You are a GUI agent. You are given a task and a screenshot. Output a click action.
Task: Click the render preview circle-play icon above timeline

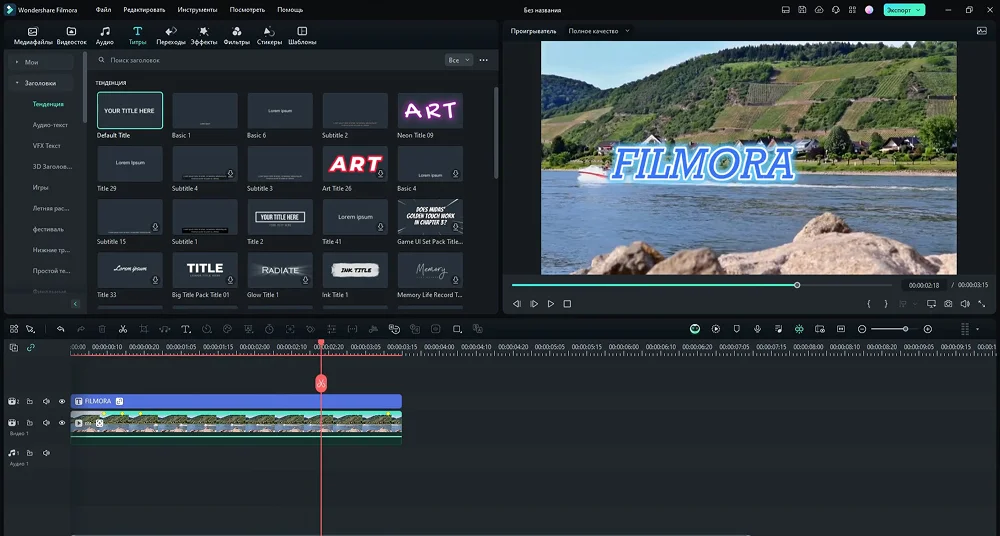click(716, 329)
